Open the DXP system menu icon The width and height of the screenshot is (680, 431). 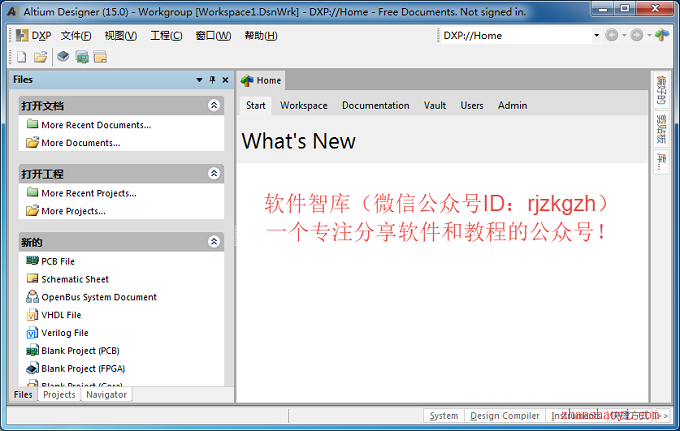tap(22, 36)
